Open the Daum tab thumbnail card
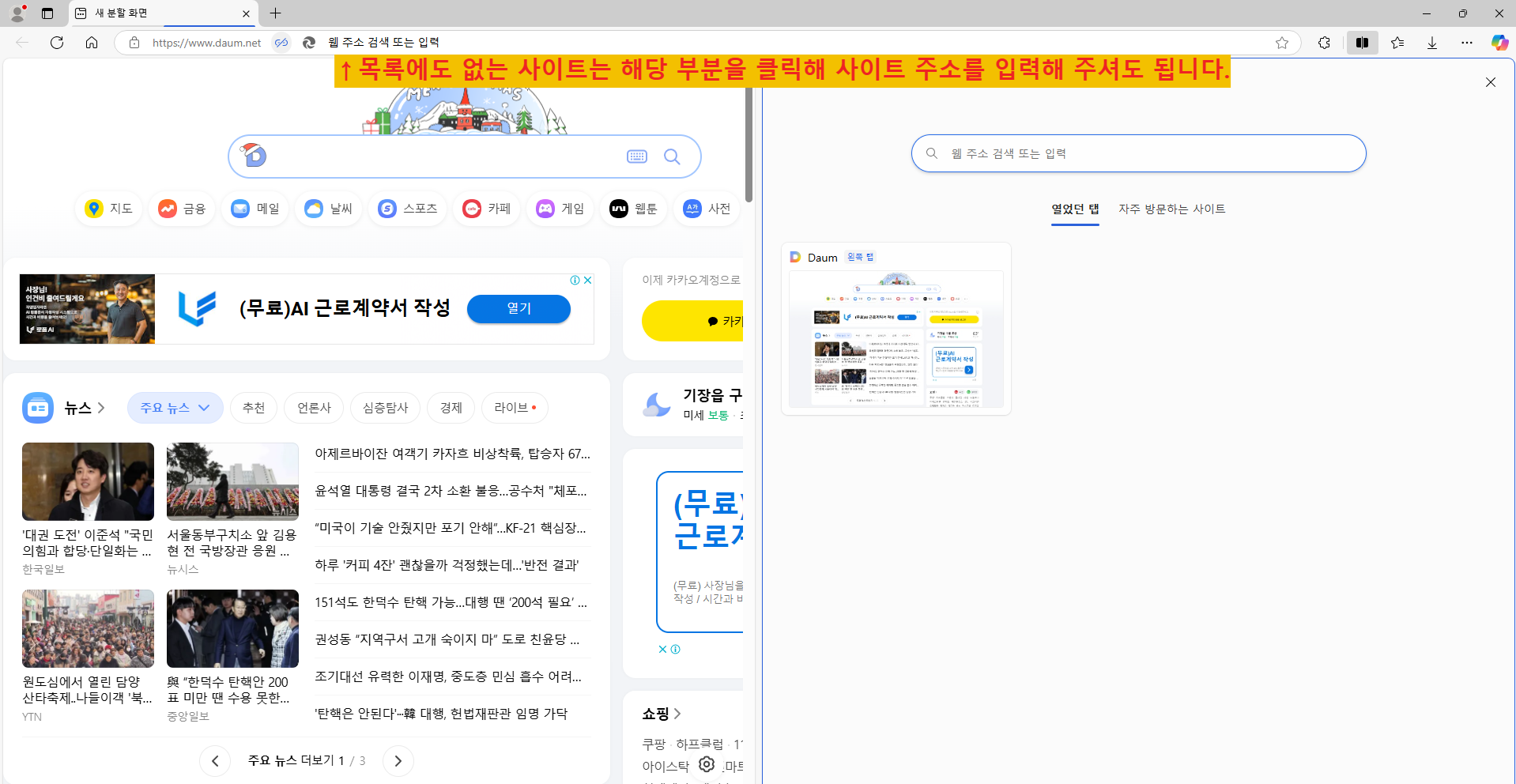1516x784 pixels. 896,329
